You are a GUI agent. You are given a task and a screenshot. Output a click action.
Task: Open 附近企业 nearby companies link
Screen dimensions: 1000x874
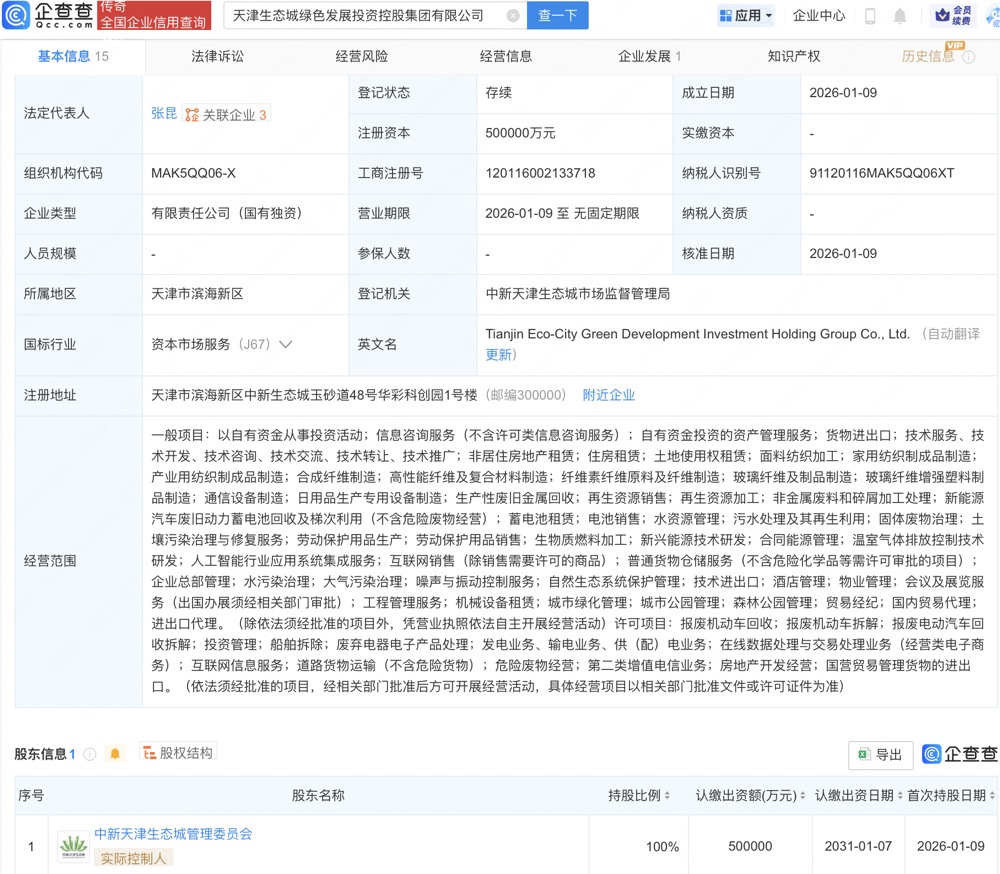click(x=608, y=395)
